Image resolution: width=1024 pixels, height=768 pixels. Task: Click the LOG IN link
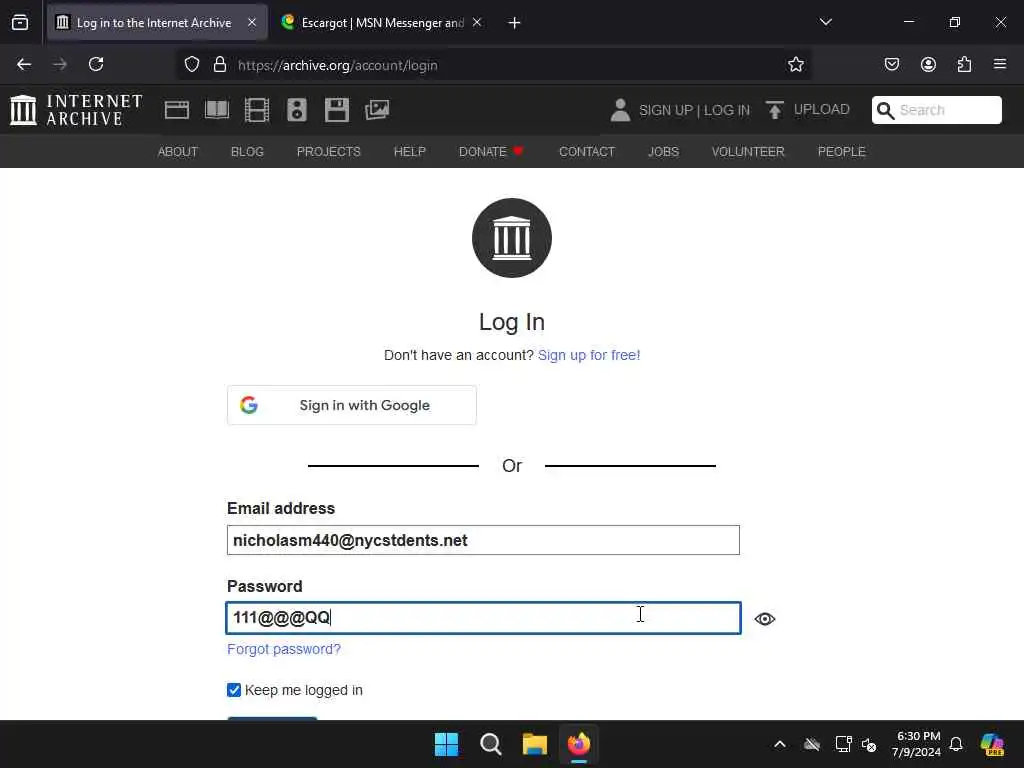click(x=727, y=110)
